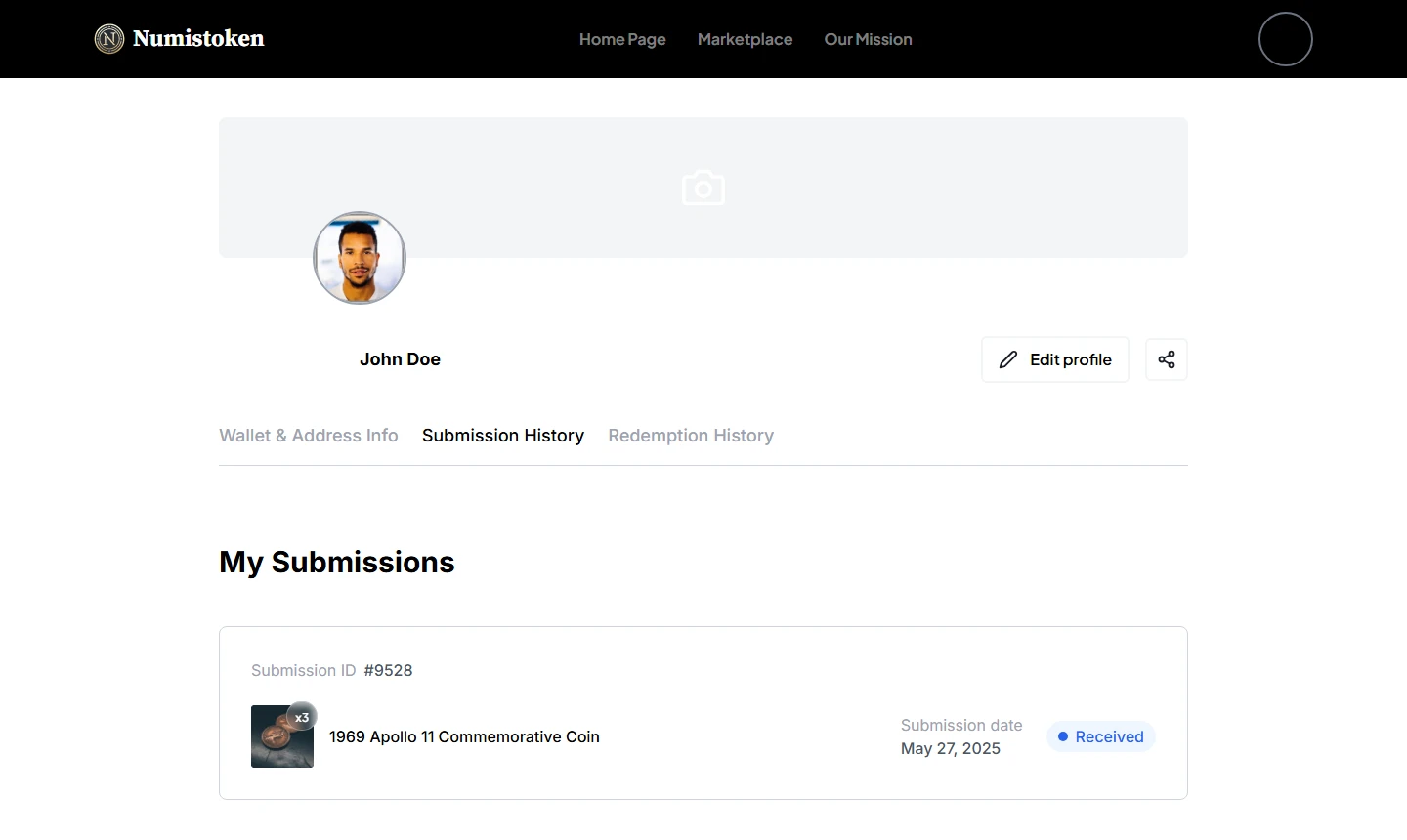The width and height of the screenshot is (1407, 840).
Task: Click the Edit profile button
Action: click(1055, 359)
